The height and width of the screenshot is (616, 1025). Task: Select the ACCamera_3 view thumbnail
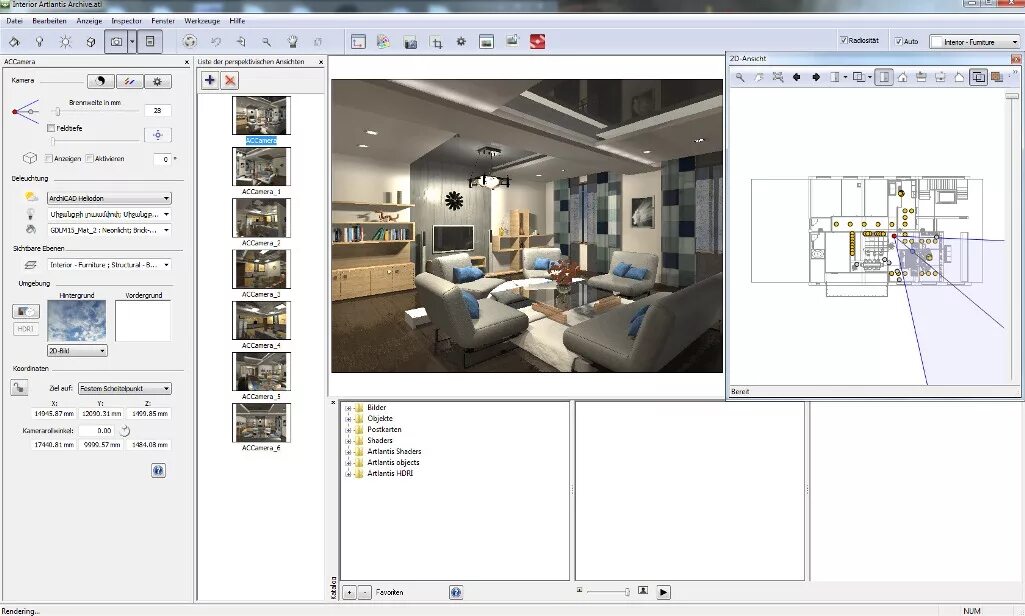pos(261,269)
